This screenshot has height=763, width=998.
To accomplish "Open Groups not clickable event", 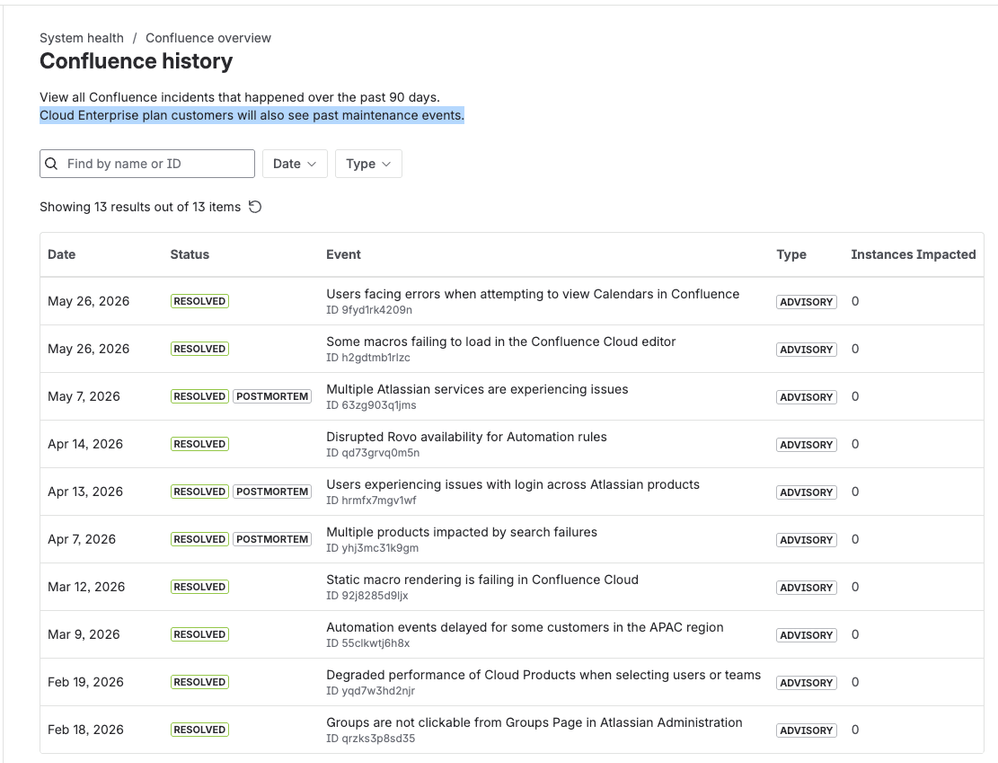I will click(x=535, y=723).
